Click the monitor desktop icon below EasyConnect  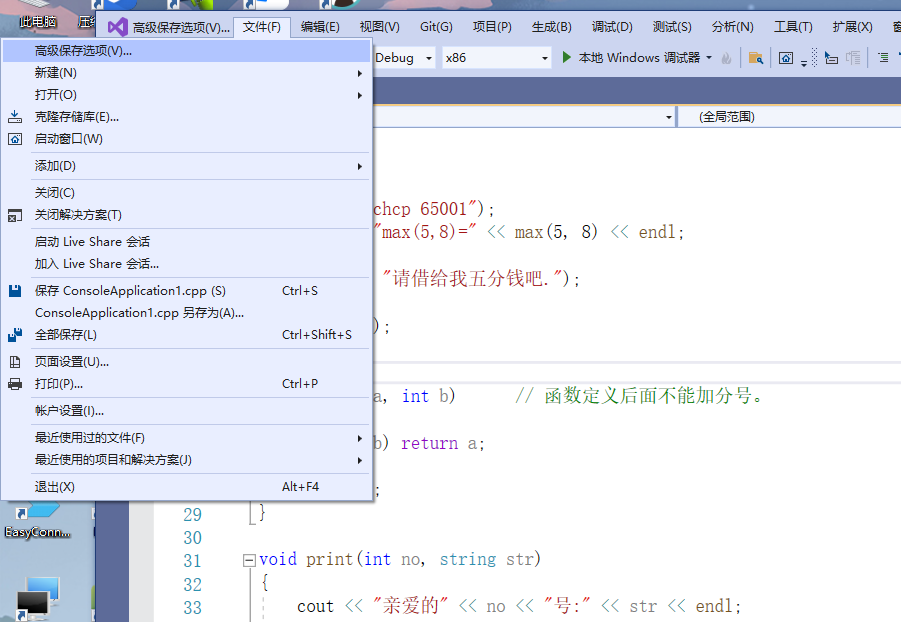coord(38,598)
